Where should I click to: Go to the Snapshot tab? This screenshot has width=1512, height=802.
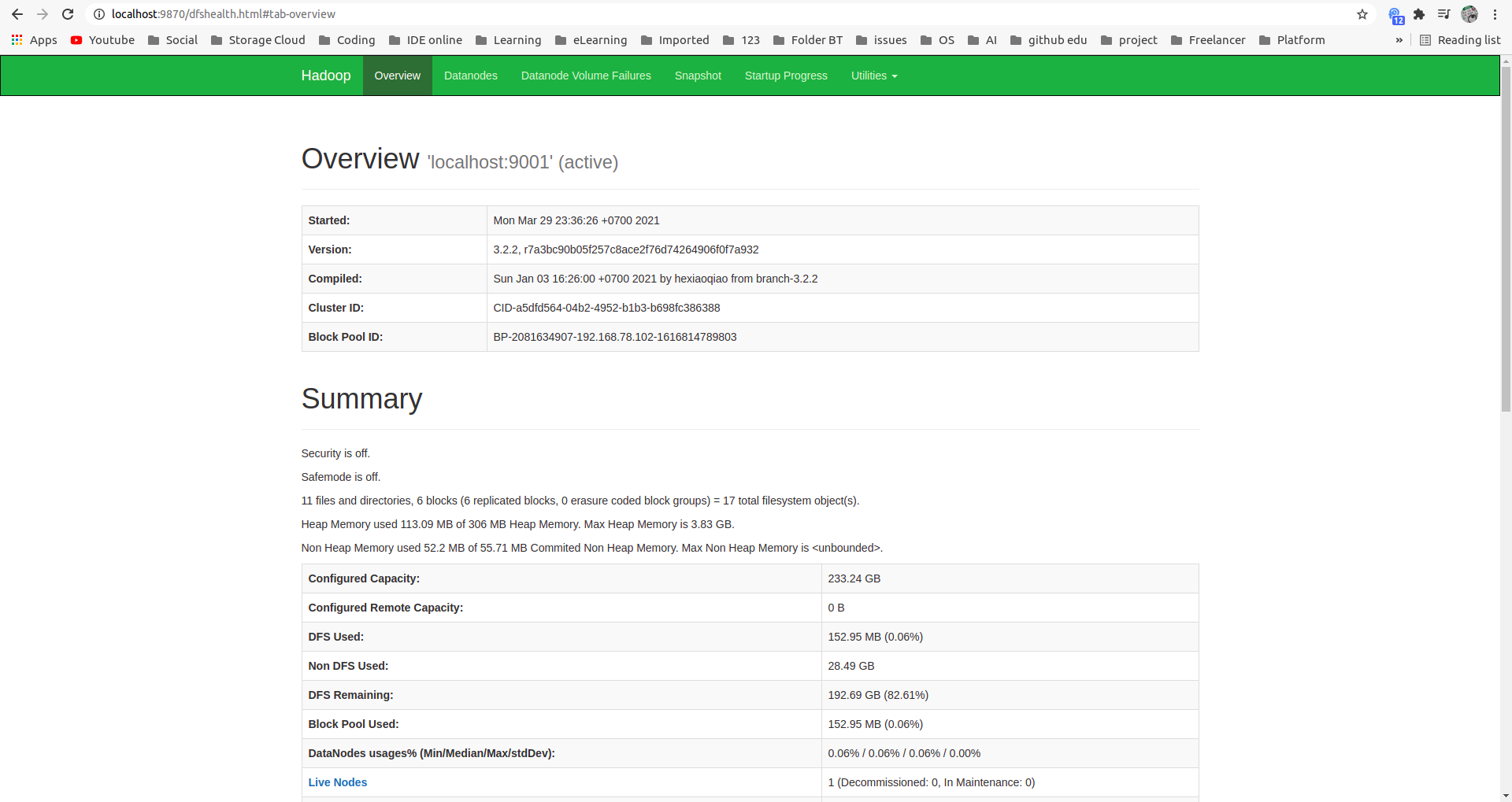[698, 76]
